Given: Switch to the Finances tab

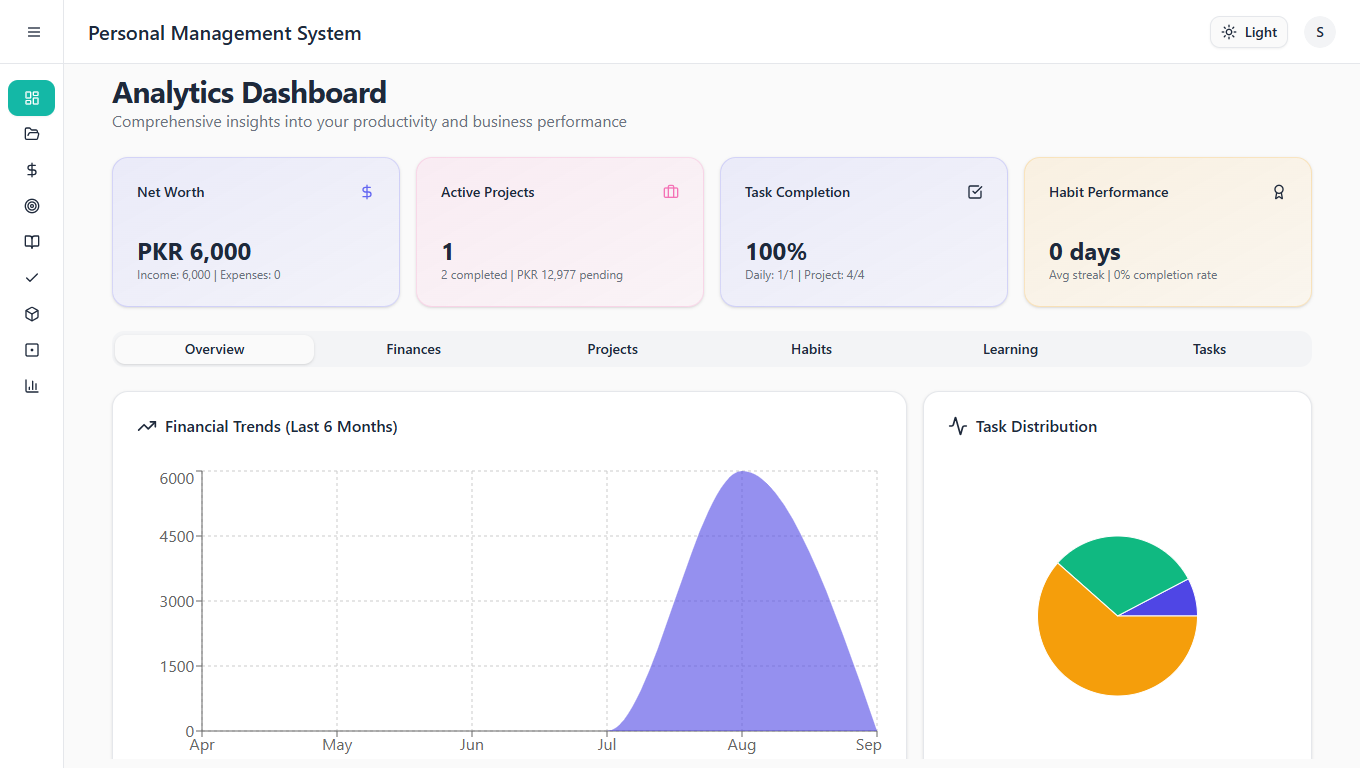Looking at the screenshot, I should (413, 349).
